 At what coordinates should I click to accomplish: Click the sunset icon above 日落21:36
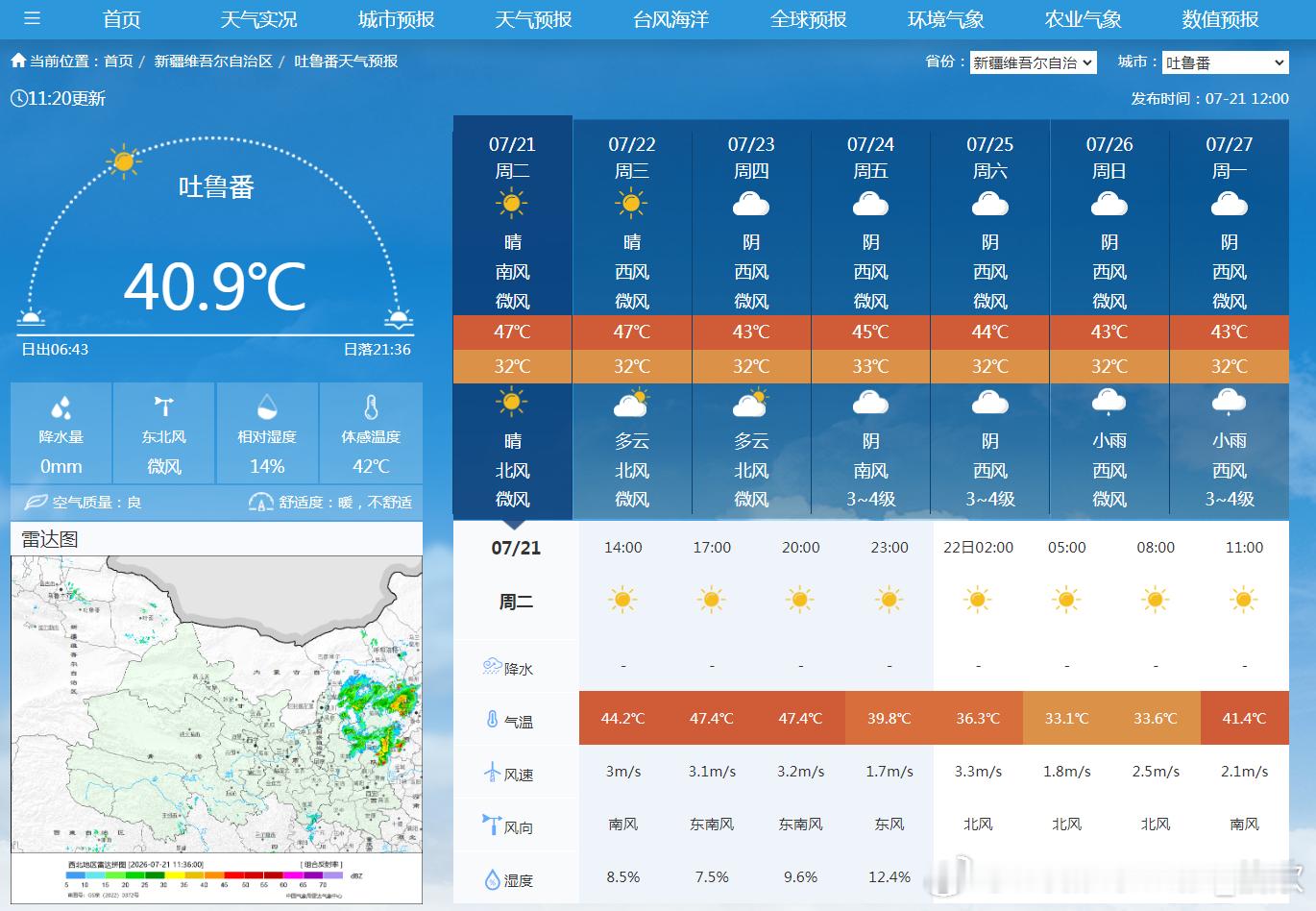399,319
